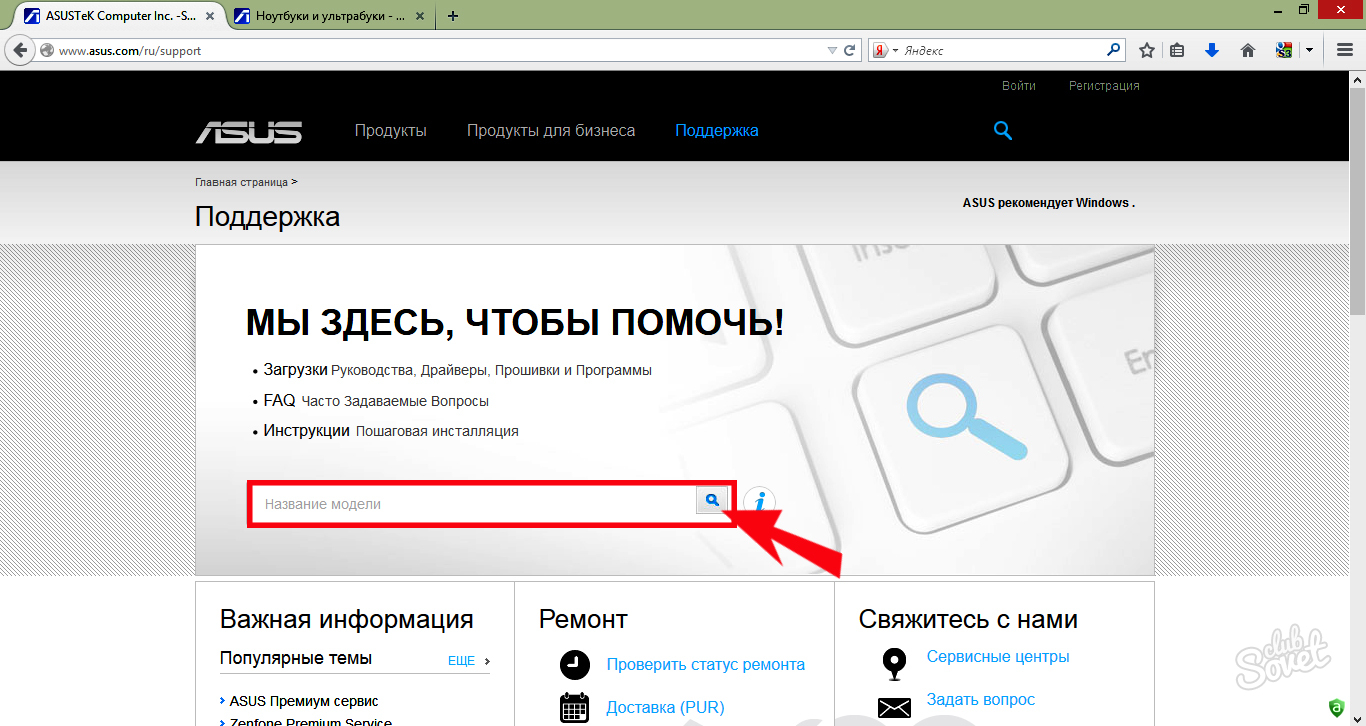Switch to the ASUSTeK Computer Inc. tab
The height and width of the screenshot is (726, 1366).
pos(119,16)
